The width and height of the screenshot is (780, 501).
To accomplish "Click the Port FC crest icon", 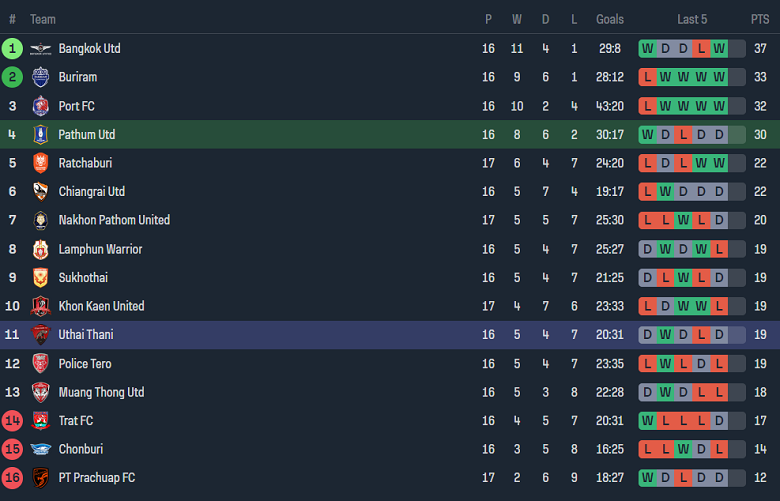I will (x=40, y=106).
